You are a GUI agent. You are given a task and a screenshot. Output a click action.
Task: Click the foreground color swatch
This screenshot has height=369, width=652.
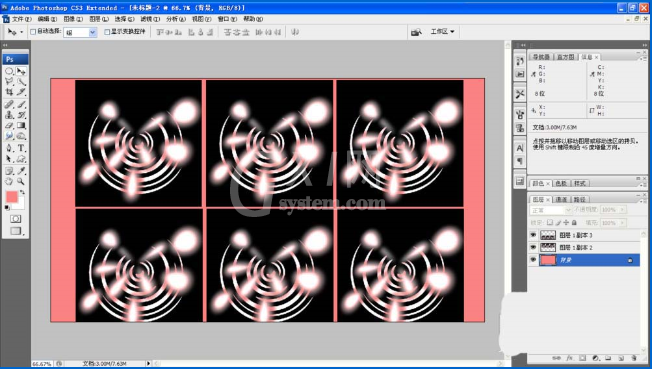point(12,197)
